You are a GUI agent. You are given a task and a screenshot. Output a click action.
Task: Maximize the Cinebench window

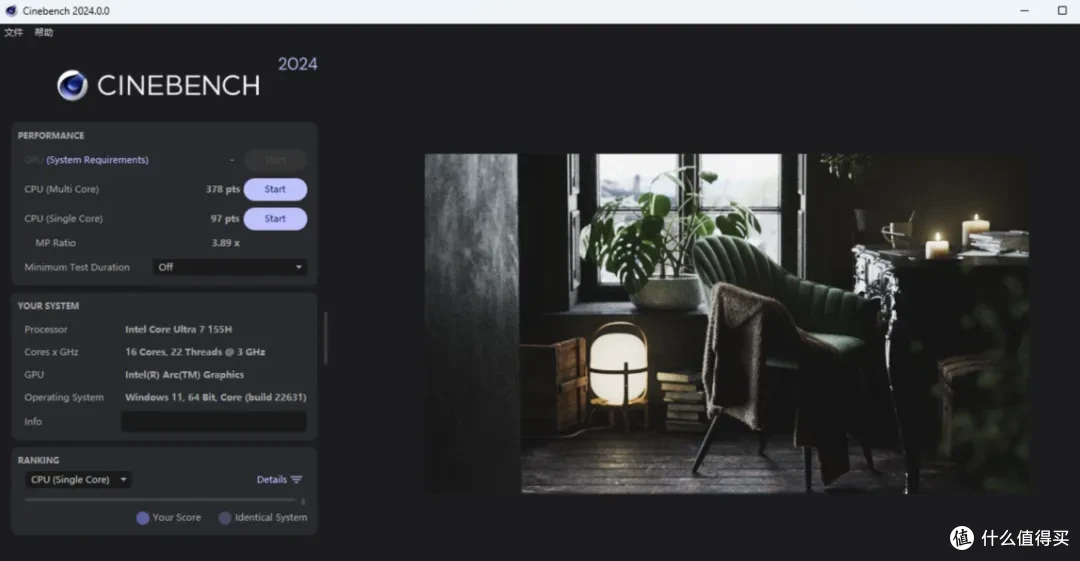click(1062, 10)
